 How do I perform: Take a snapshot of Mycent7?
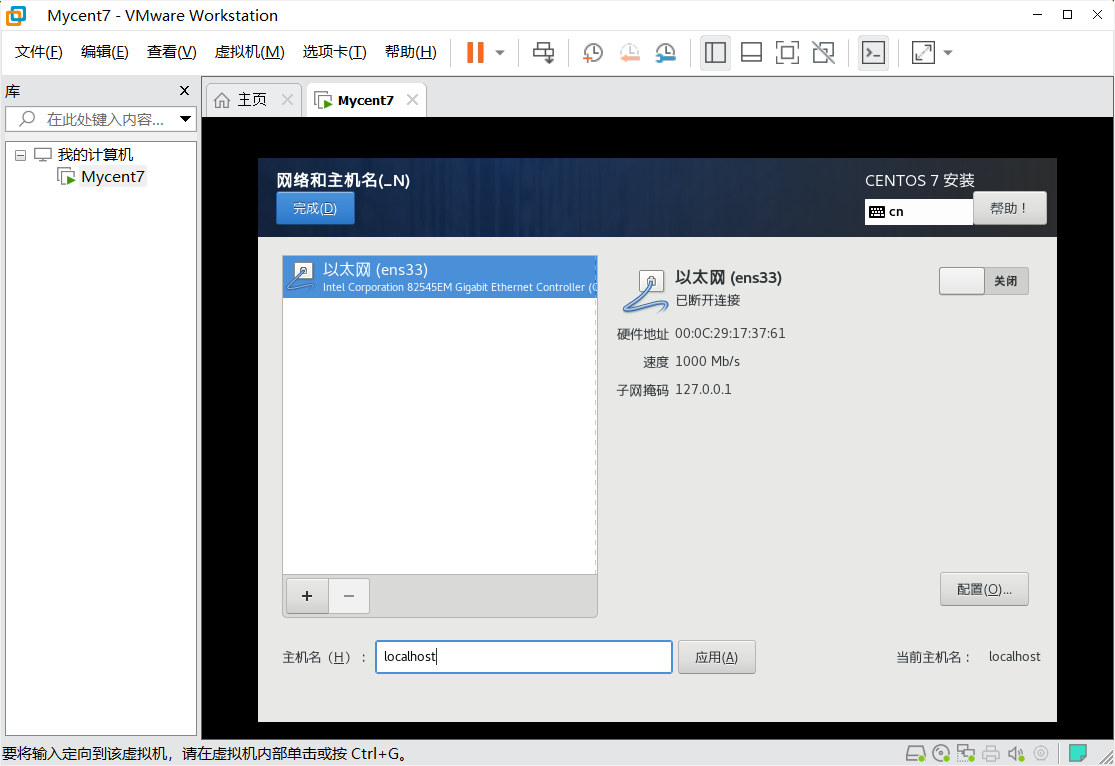click(x=592, y=52)
